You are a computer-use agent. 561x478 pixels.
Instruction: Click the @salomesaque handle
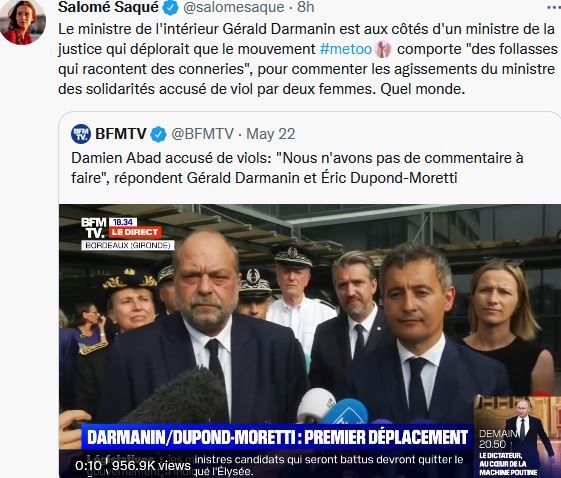[x=234, y=7]
